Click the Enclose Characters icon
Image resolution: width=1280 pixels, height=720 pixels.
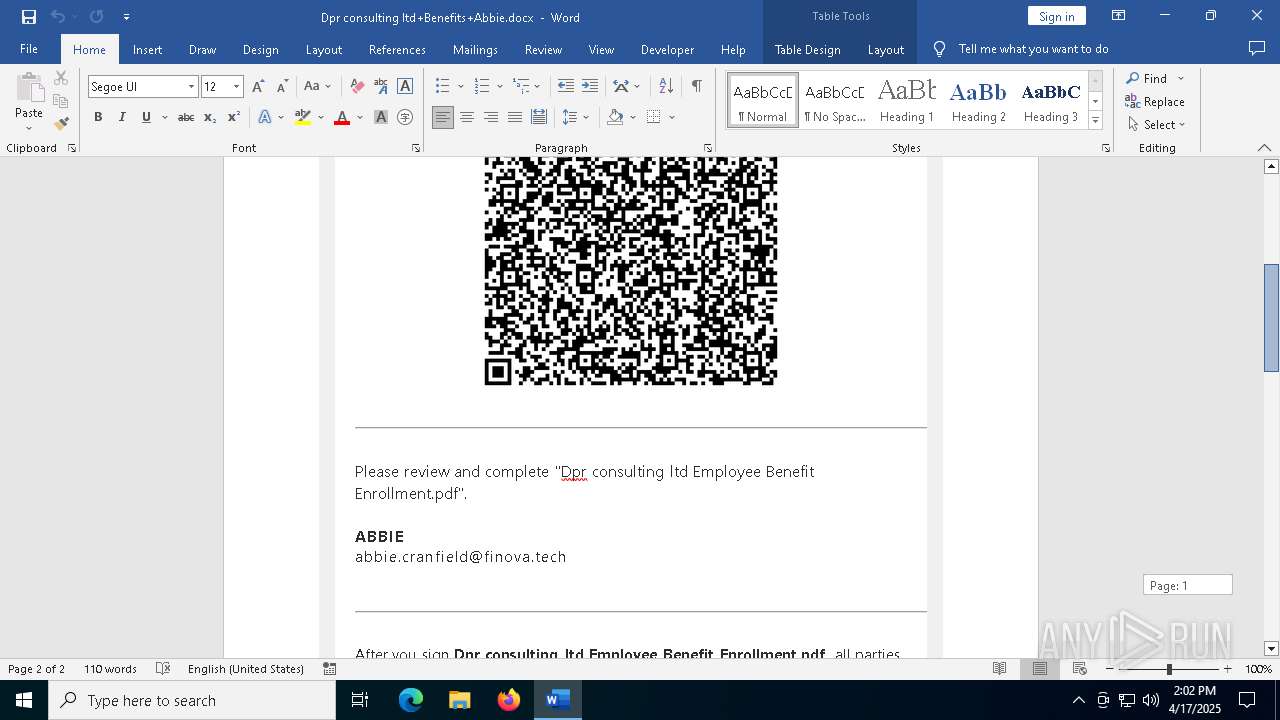[405, 117]
